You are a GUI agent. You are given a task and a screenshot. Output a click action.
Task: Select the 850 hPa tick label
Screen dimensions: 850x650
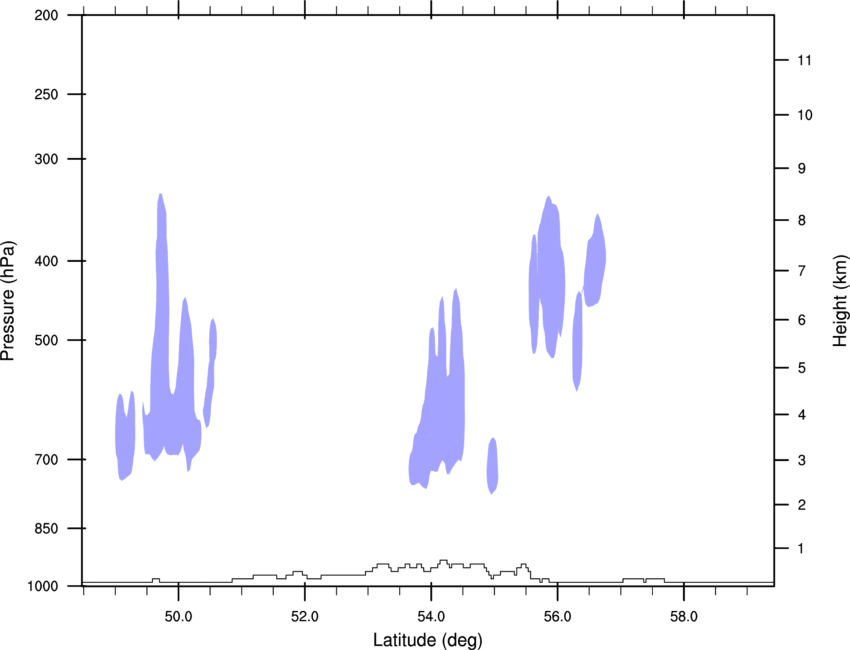pyautogui.click(x=46, y=528)
